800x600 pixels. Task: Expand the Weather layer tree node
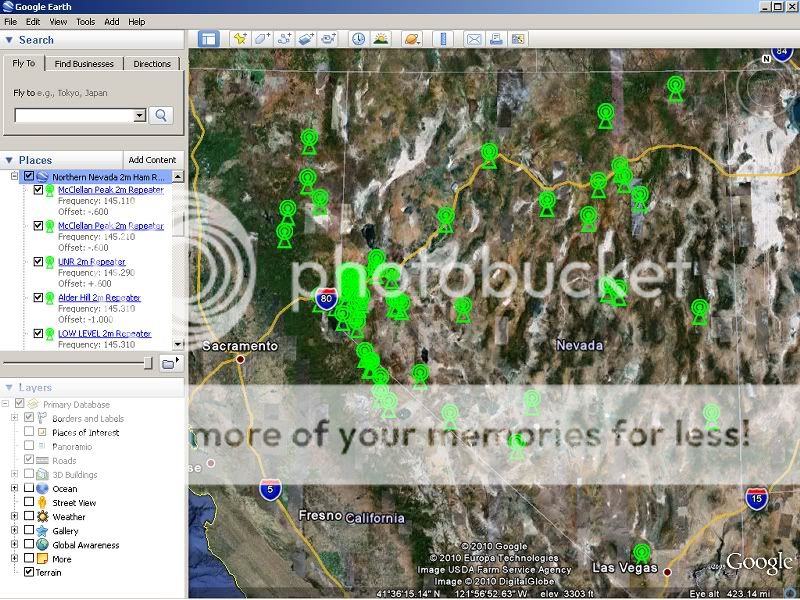click(14, 517)
